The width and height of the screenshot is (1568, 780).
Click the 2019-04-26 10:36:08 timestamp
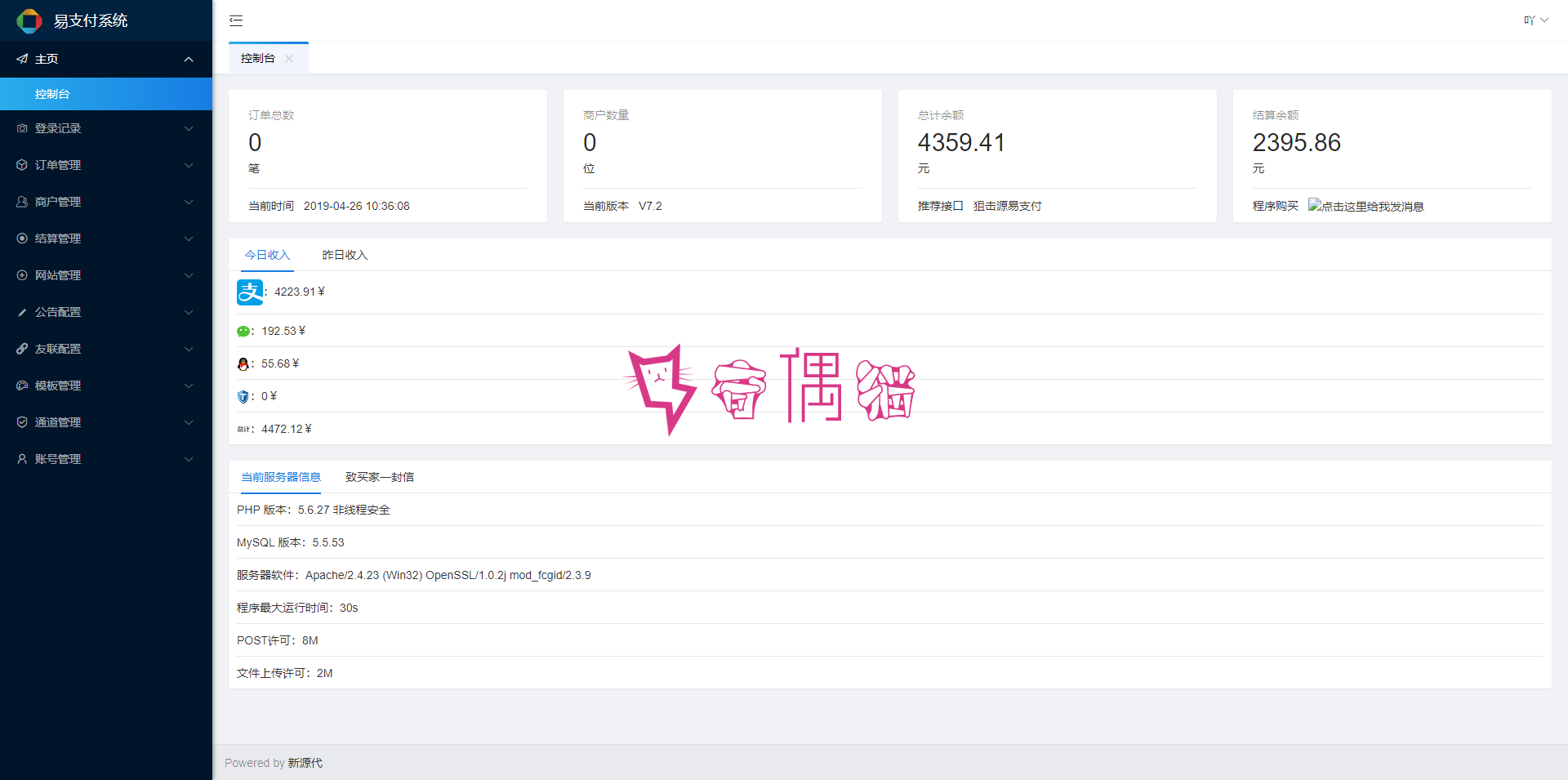[x=357, y=206]
